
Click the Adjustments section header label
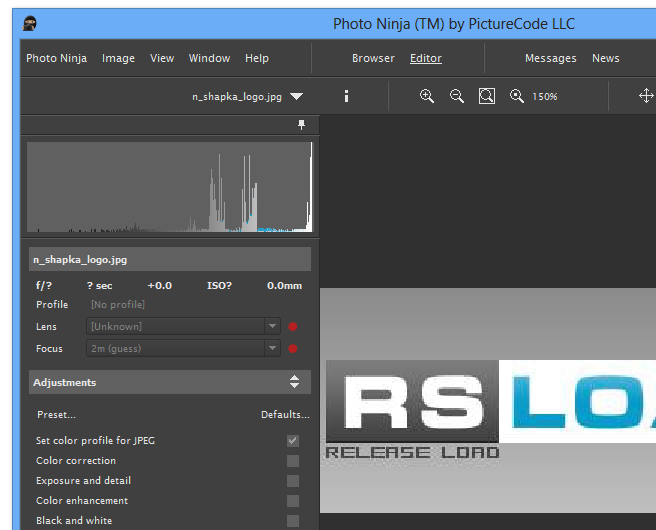click(64, 382)
